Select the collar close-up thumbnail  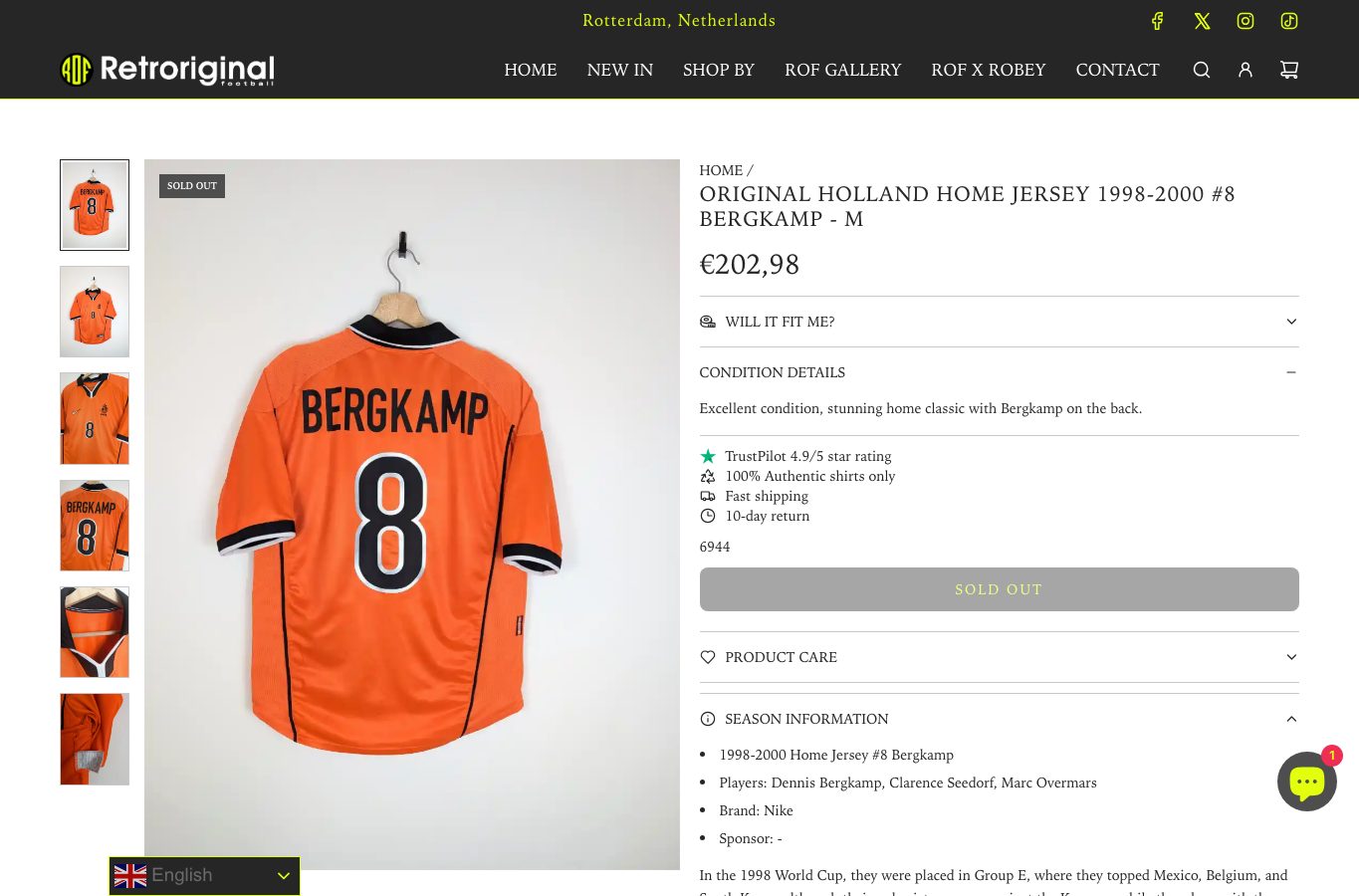coord(95,632)
